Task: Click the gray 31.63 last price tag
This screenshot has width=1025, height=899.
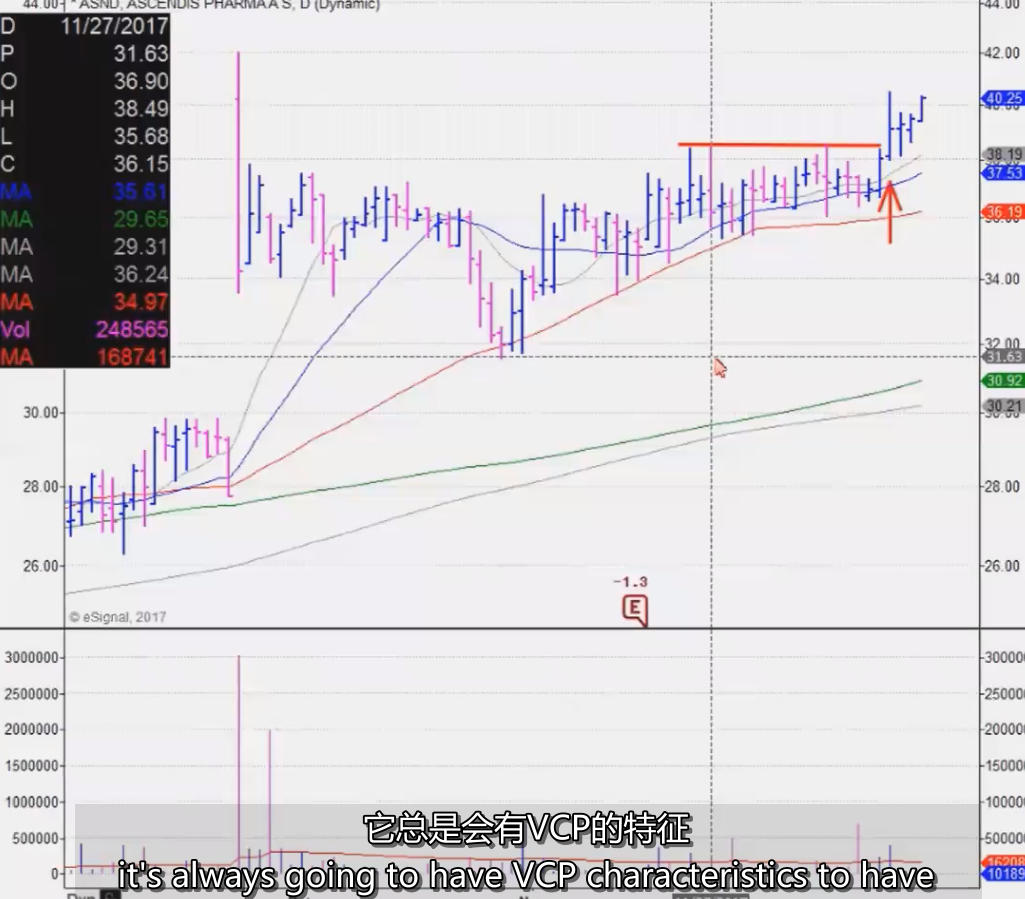Action: coord(1003,354)
